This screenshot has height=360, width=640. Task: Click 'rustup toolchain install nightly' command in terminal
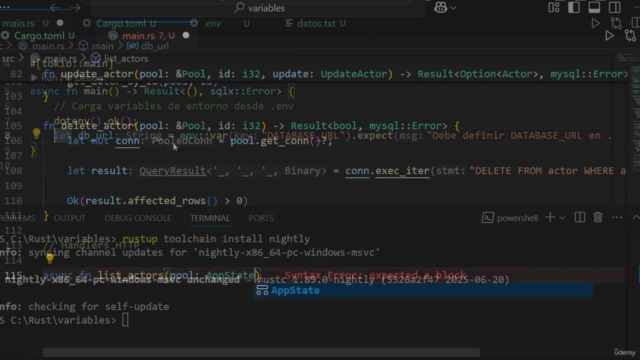[x=216, y=239]
